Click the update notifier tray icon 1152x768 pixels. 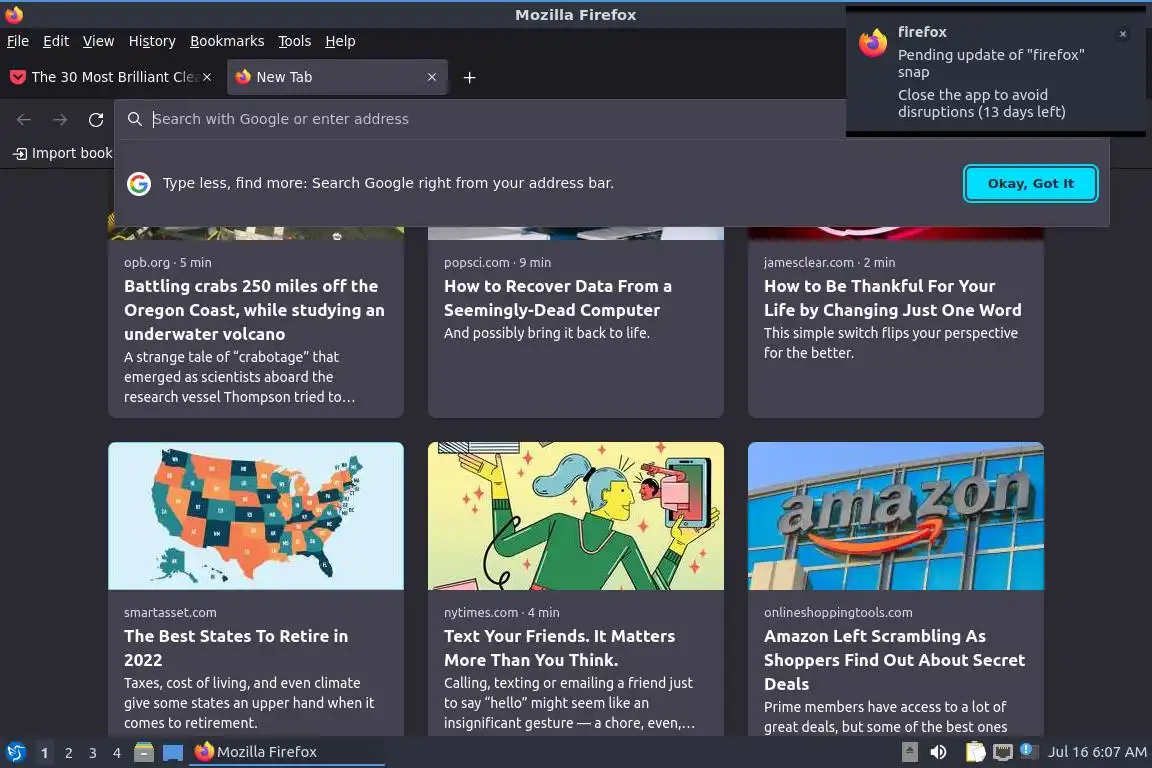point(1027,750)
